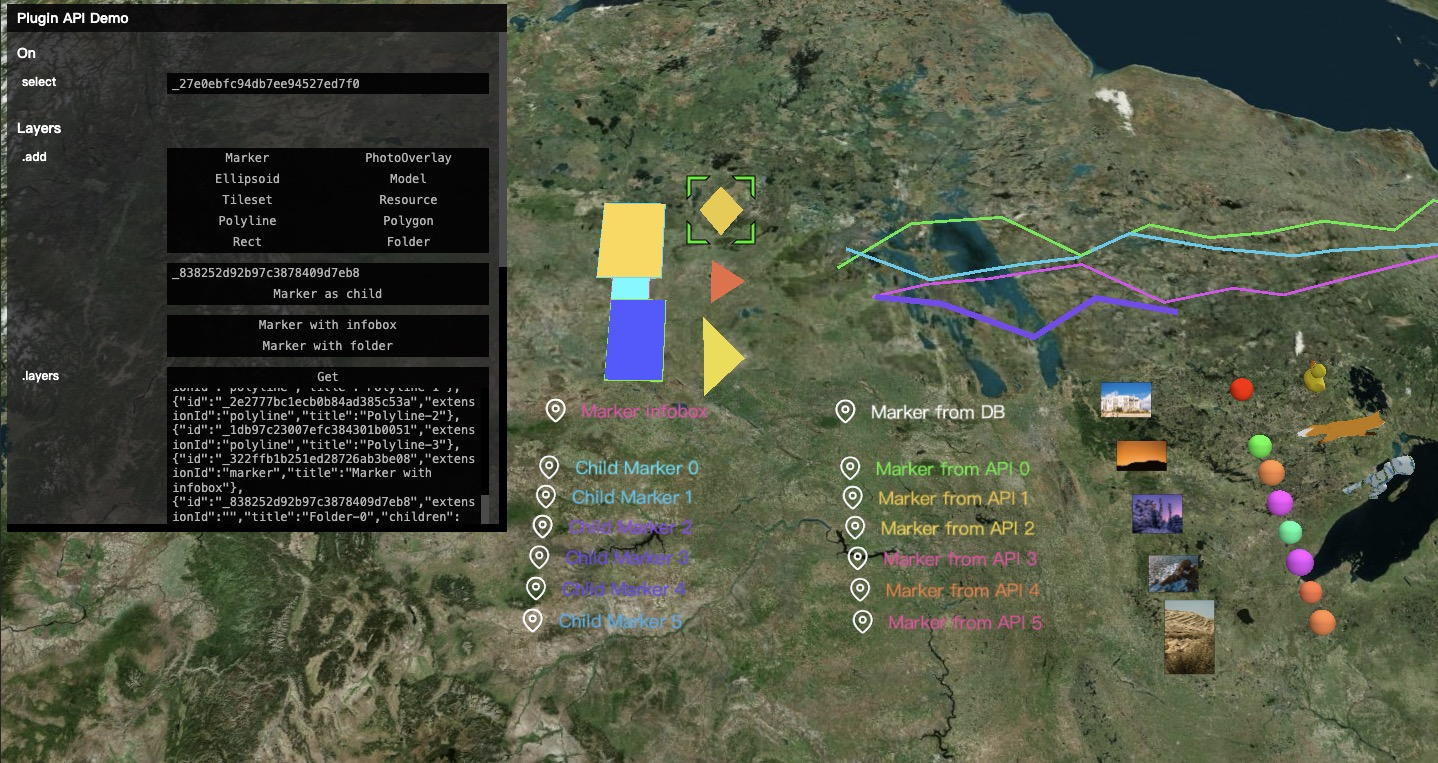Focus the folder ID input field
The height and width of the screenshot is (763, 1438).
coord(328,273)
